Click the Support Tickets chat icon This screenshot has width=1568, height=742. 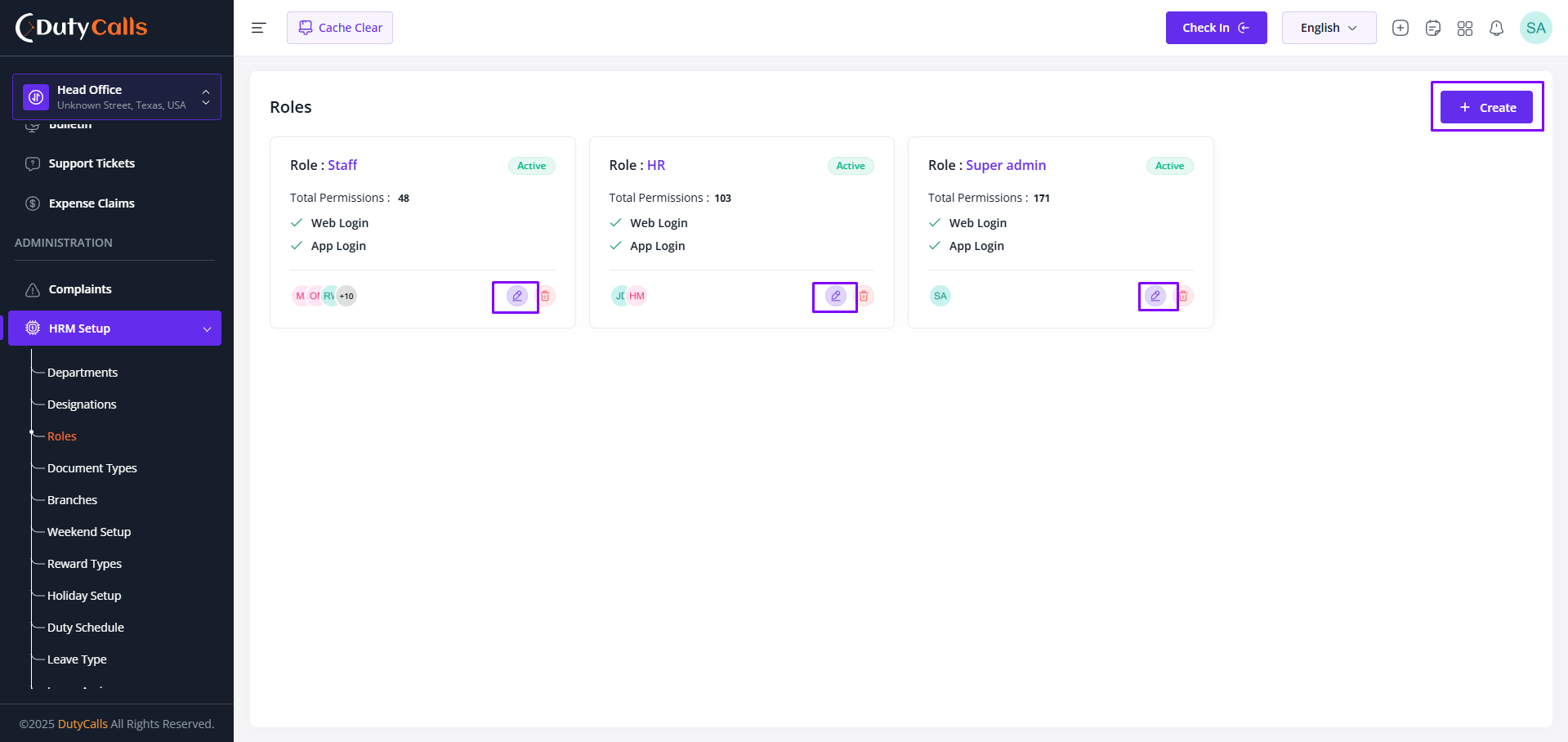33,163
